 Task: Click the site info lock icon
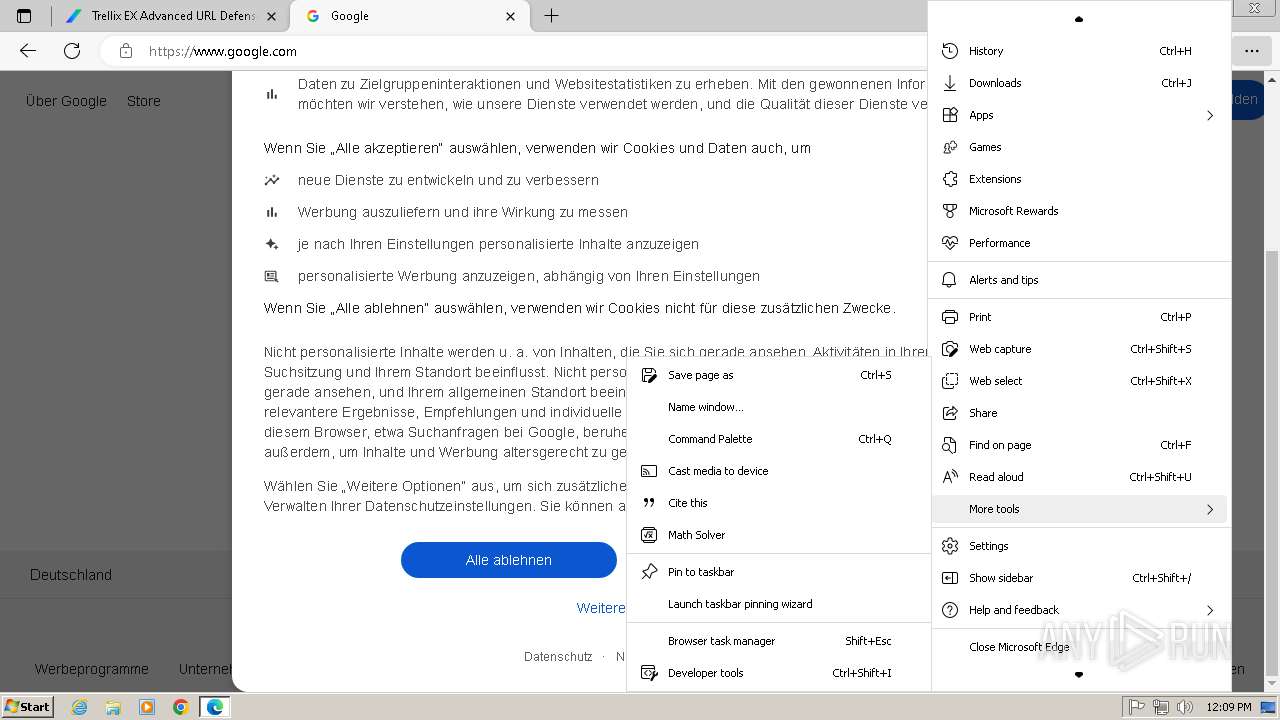click(x=125, y=51)
